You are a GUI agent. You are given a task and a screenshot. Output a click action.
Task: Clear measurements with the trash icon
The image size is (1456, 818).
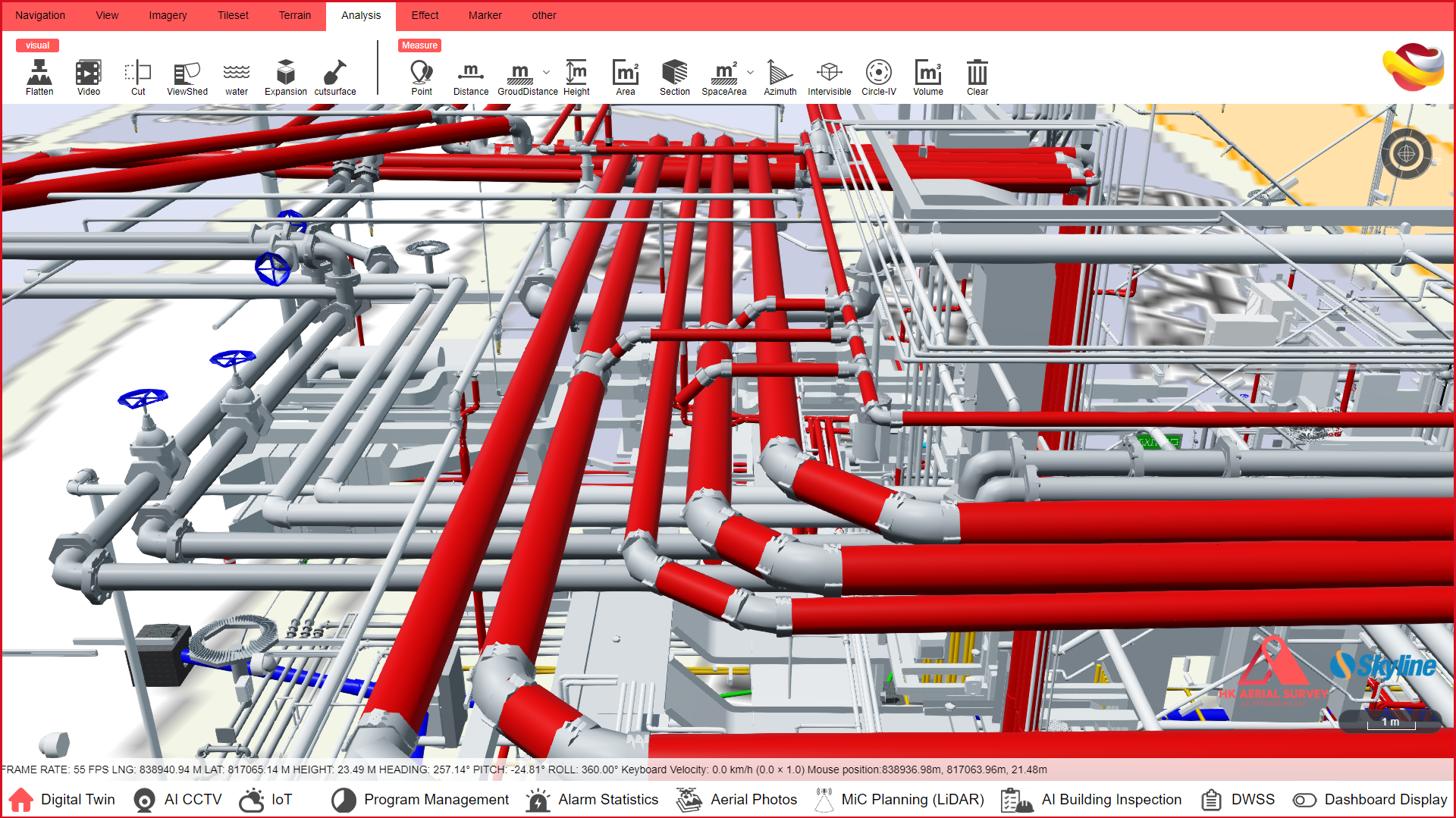point(977,77)
